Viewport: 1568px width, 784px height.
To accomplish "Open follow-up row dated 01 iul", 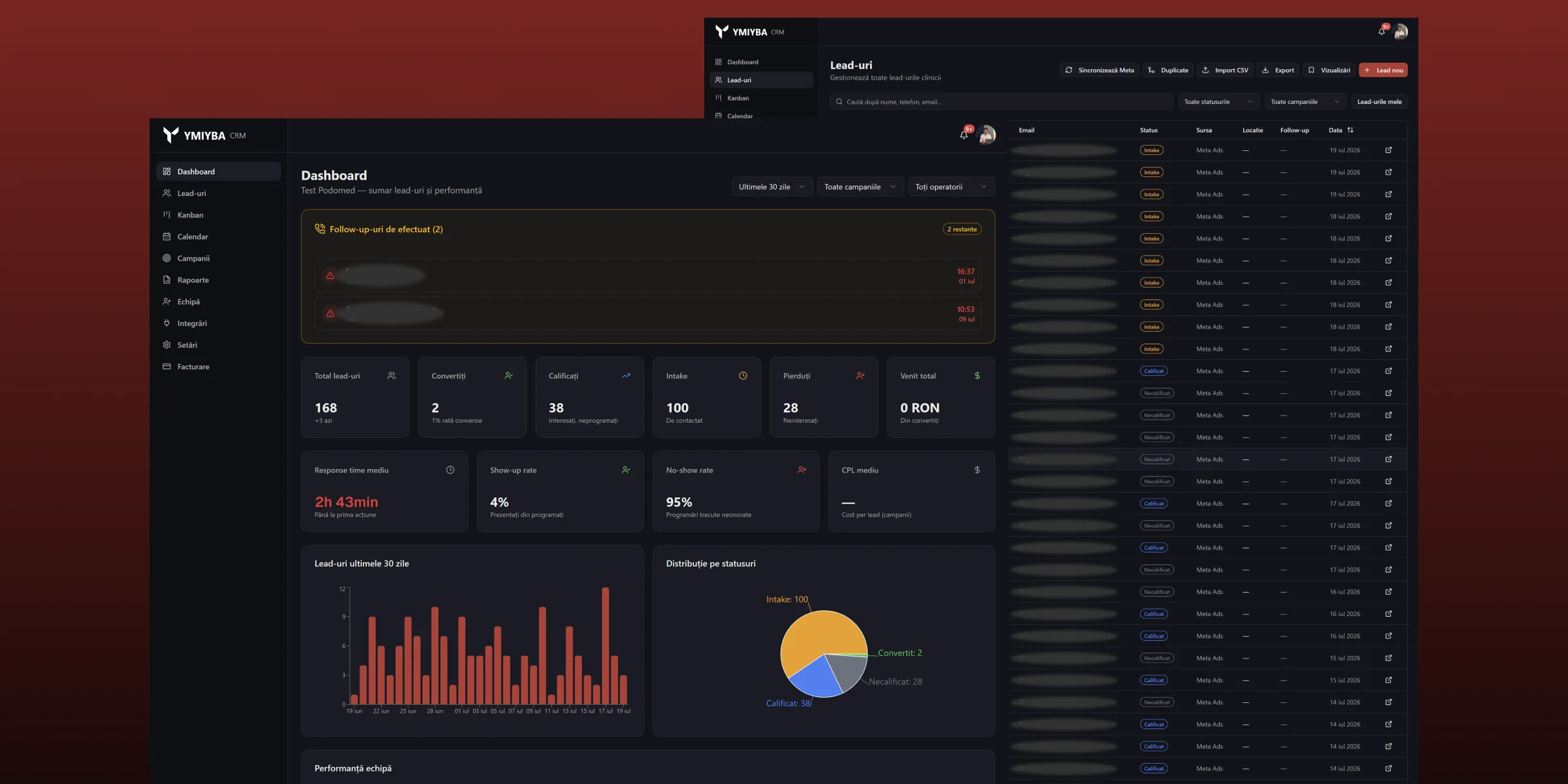I will 648,276.
